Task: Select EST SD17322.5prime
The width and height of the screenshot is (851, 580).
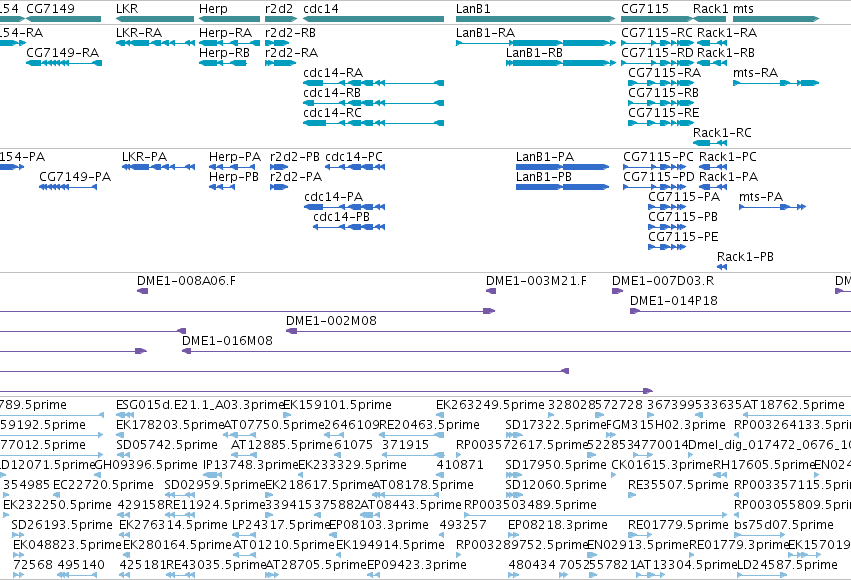Action: coord(514,435)
